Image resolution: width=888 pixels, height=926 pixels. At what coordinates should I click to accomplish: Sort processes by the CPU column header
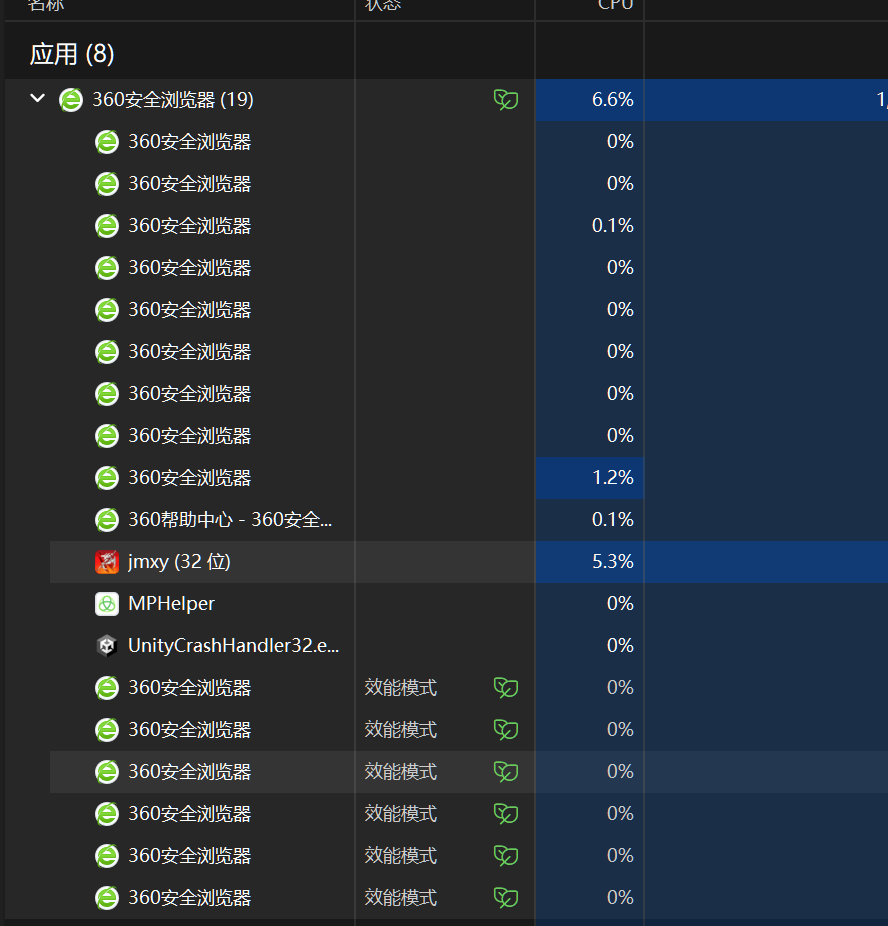[615, 6]
